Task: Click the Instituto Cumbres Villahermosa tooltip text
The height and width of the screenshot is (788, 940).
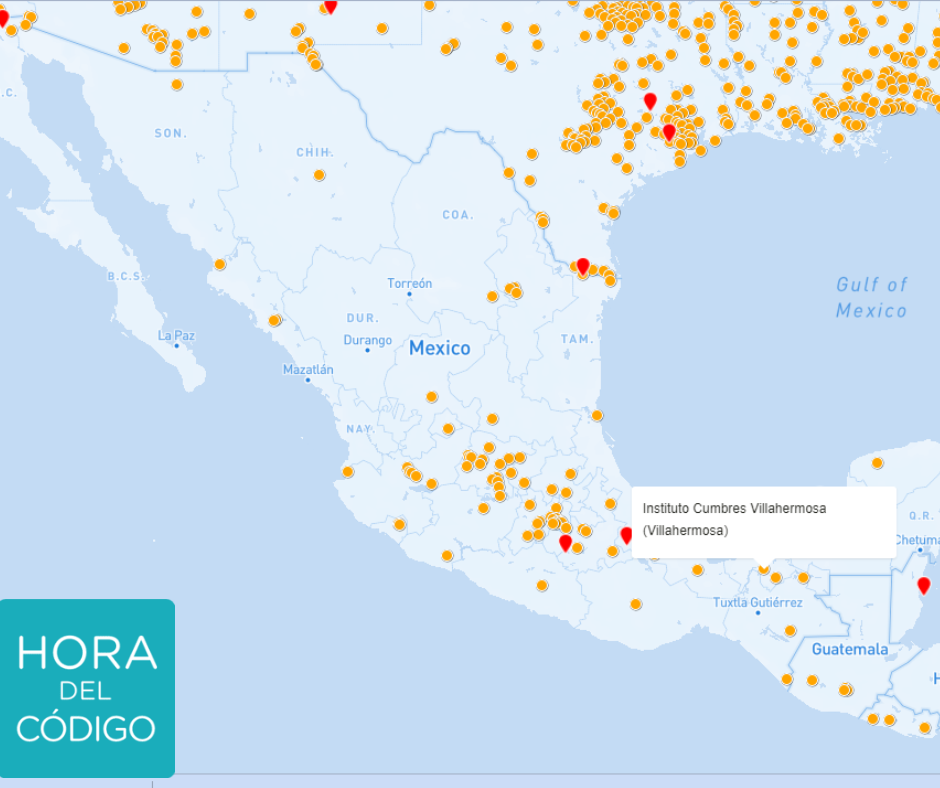Action: (x=734, y=519)
